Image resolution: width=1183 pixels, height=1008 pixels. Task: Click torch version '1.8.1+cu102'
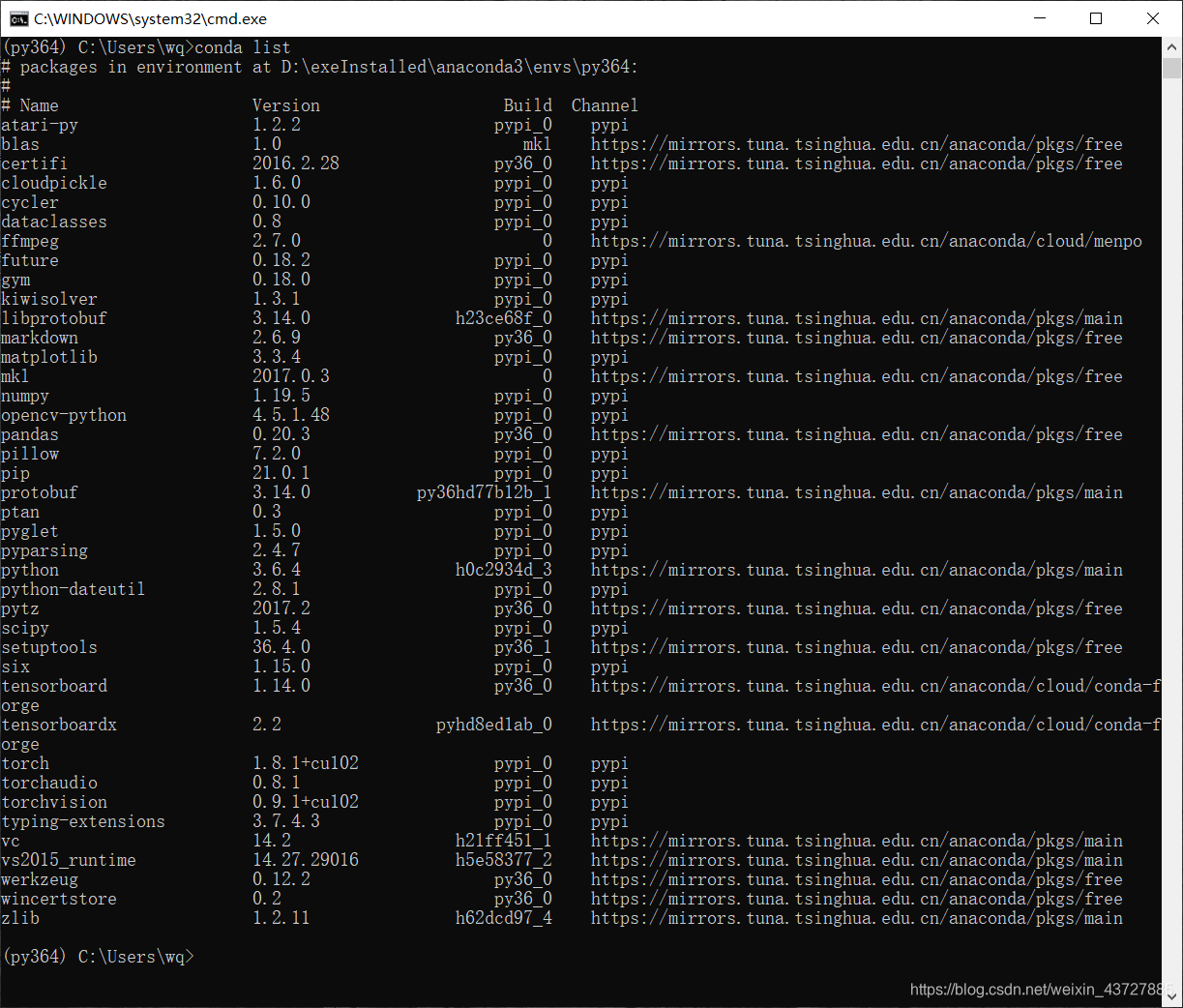point(306,763)
